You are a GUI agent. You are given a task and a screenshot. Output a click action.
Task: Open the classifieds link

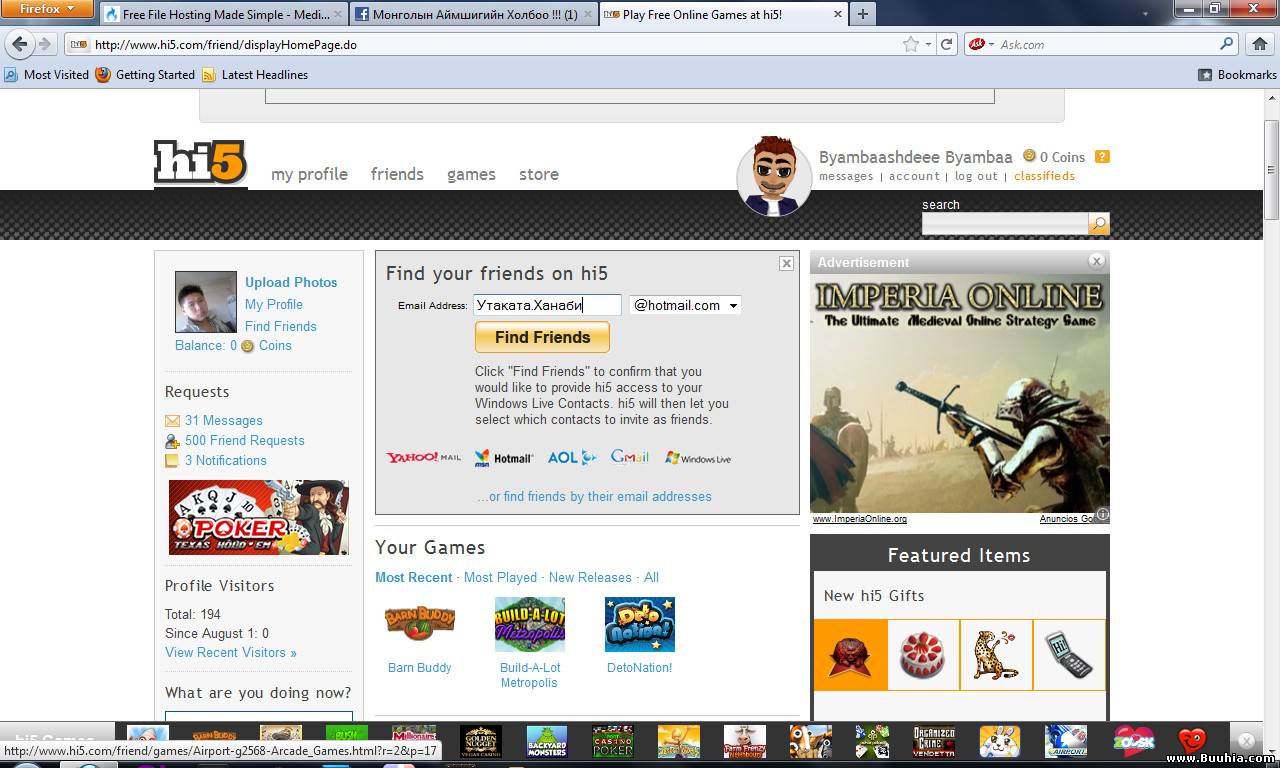pyautogui.click(x=1044, y=176)
